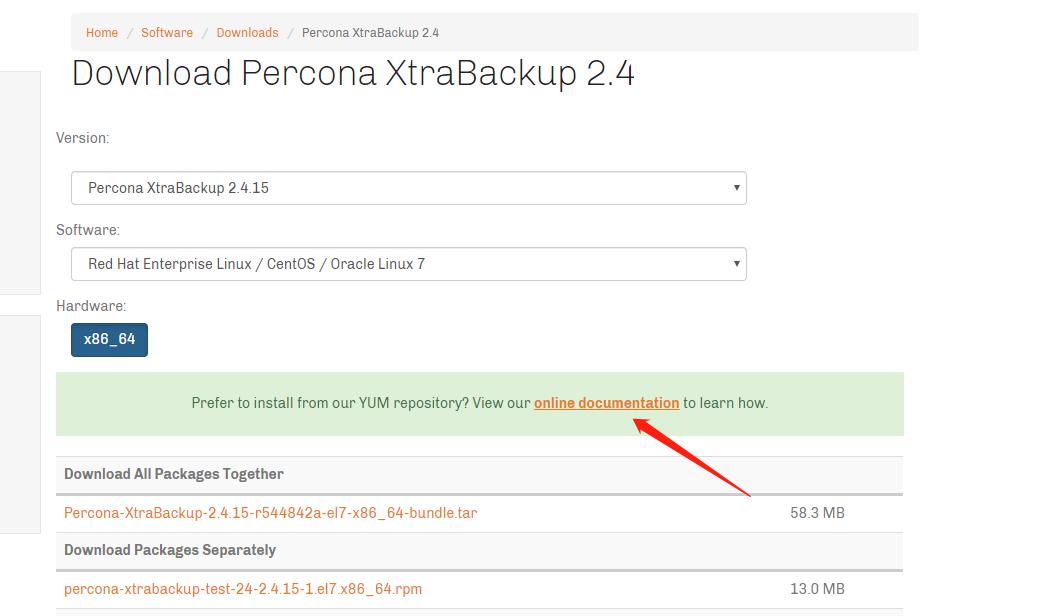Click the arrow on the Software selector

pos(737,264)
